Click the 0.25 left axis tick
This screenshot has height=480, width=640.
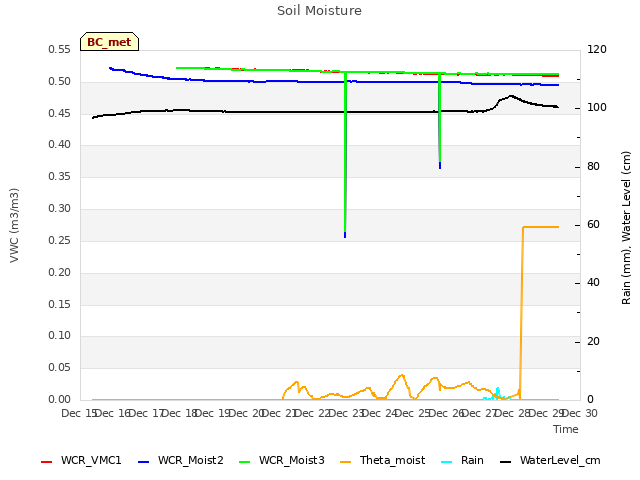pos(59,240)
